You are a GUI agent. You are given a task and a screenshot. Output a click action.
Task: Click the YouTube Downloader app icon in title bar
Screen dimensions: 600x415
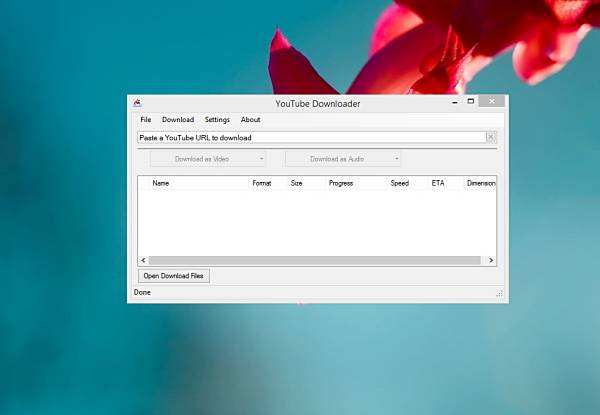(137, 103)
